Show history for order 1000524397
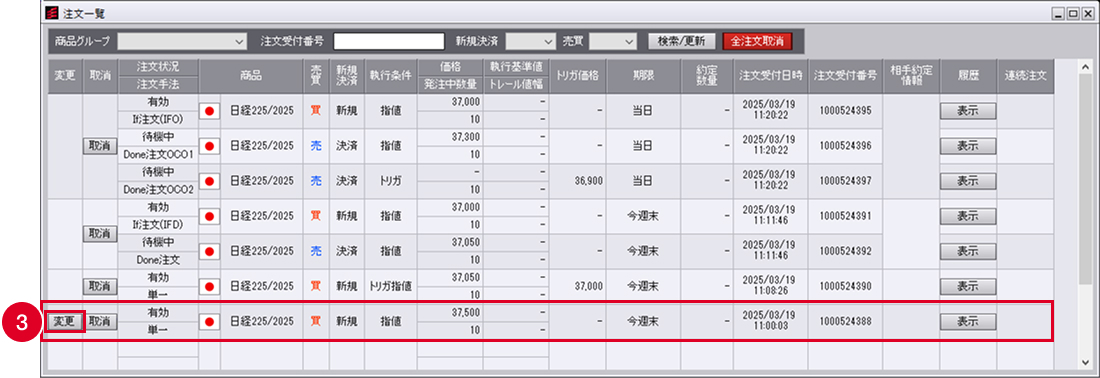Screen dimensions: 1100x378 (x=968, y=181)
